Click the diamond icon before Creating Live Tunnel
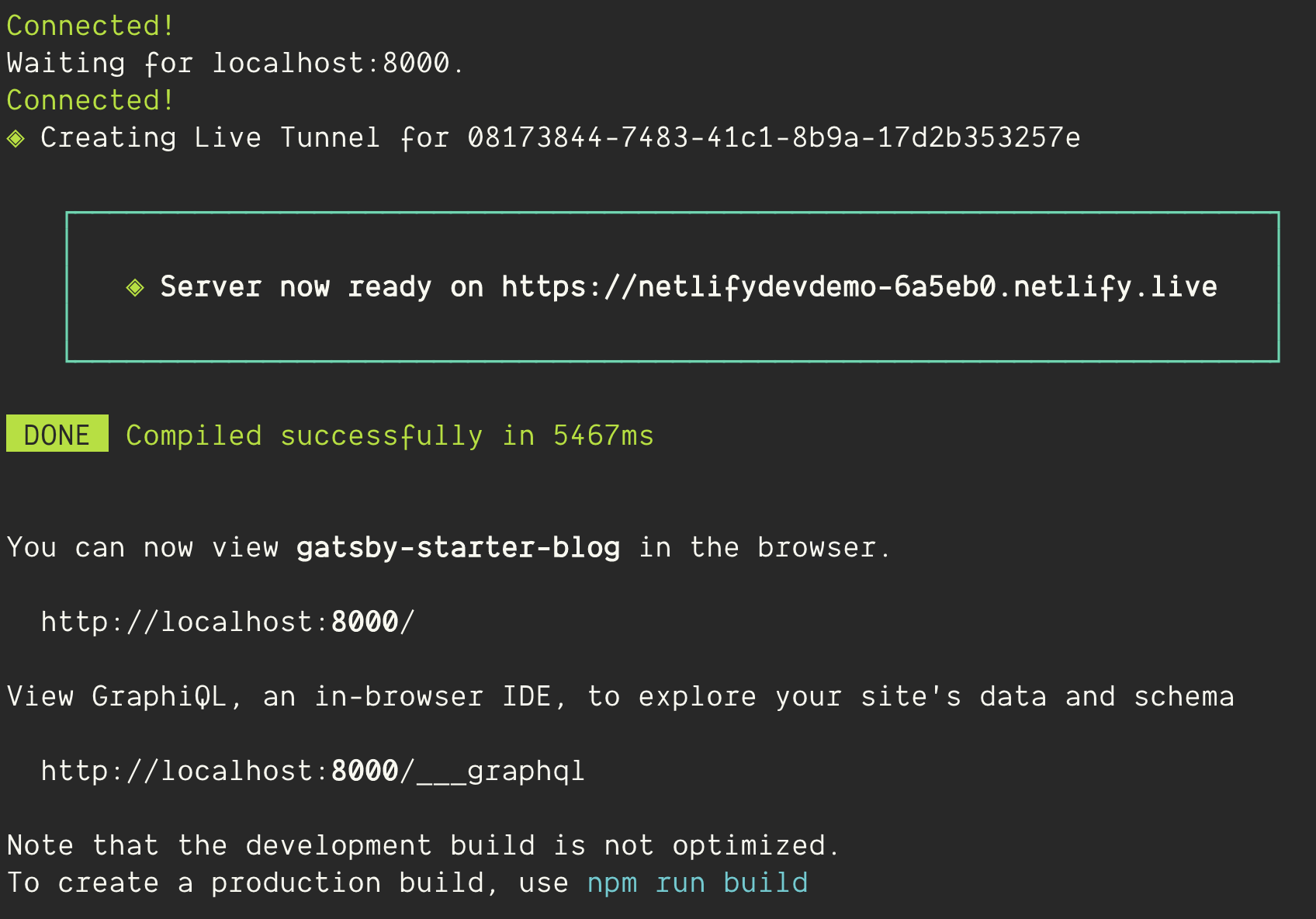 pos(17,137)
